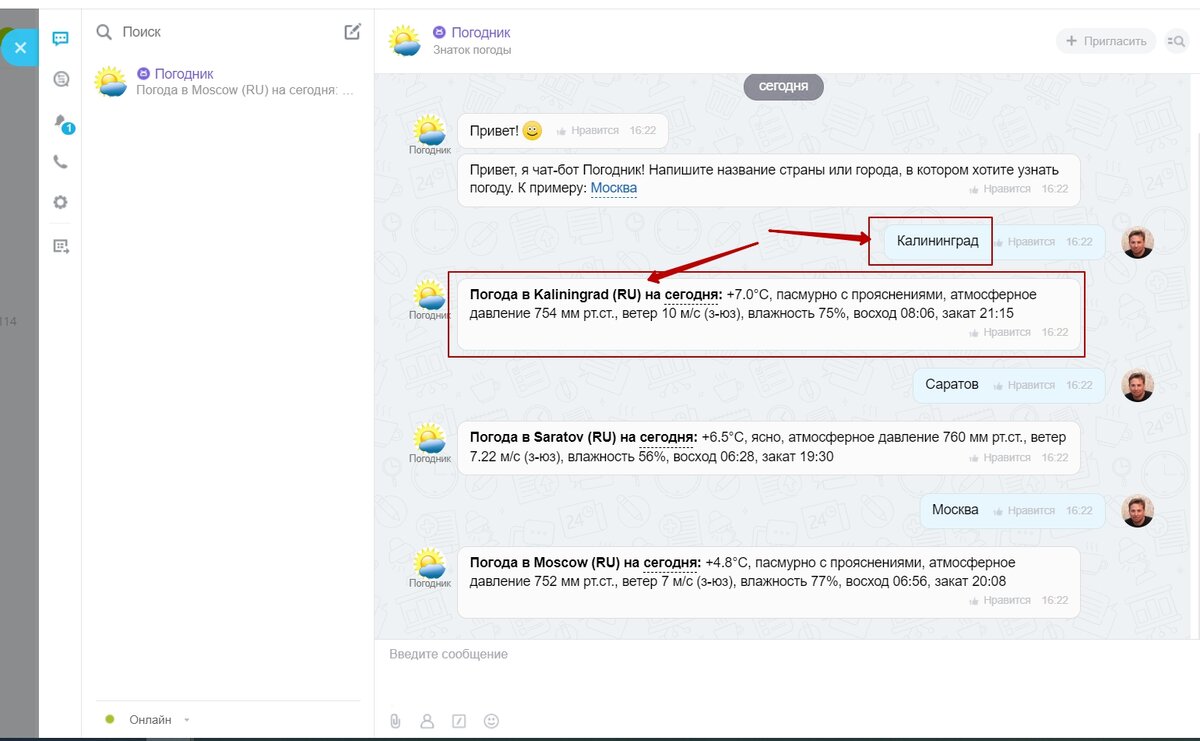Click the Знаток погоды subtitle in header
The width and height of the screenshot is (1200, 741).
(472, 50)
